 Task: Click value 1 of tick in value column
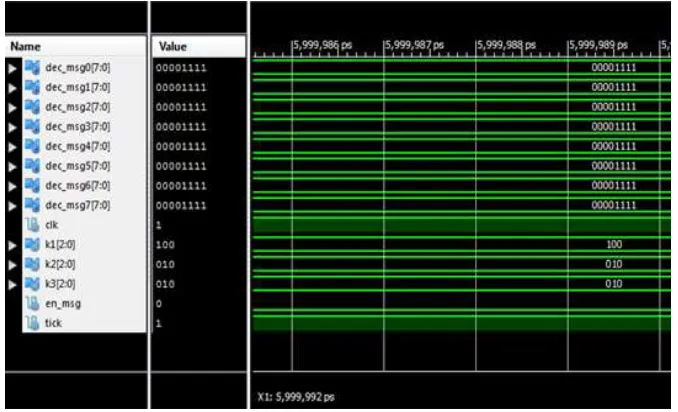click(159, 323)
